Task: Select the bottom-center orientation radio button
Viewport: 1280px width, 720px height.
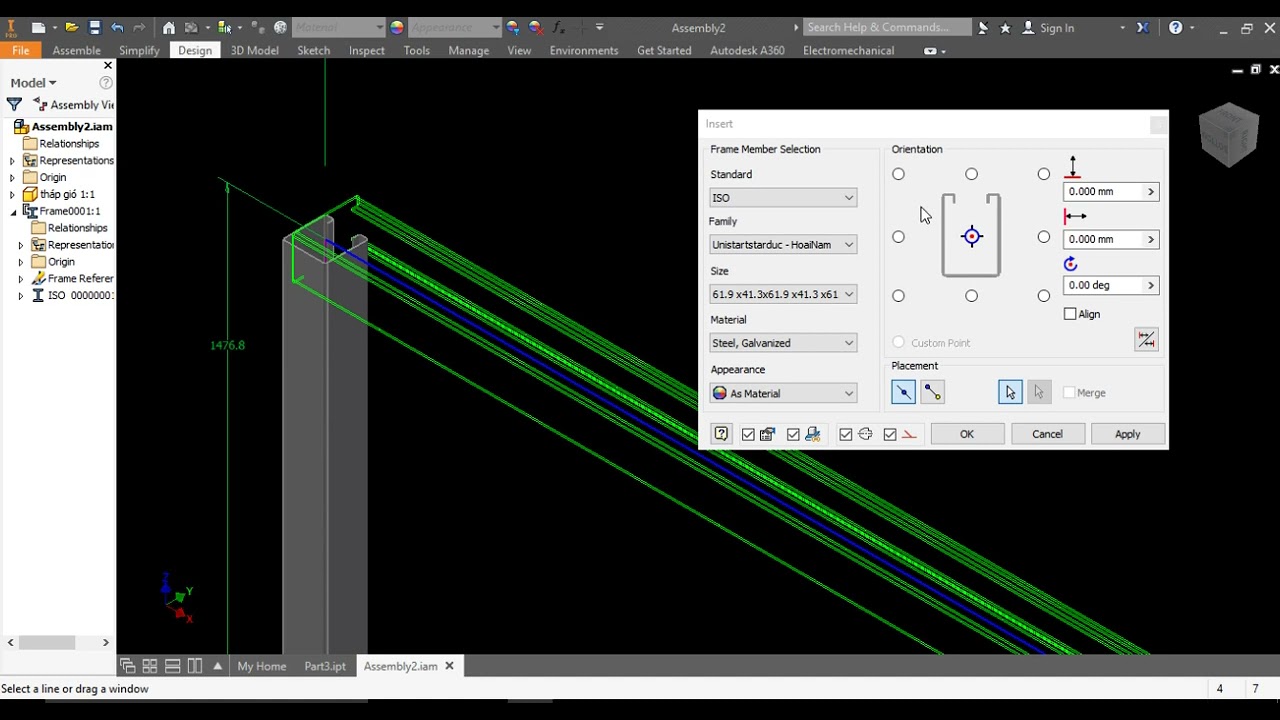Action: point(971,296)
